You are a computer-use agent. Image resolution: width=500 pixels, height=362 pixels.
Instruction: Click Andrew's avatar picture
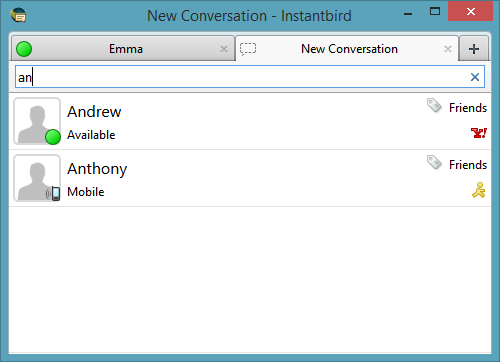click(37, 121)
